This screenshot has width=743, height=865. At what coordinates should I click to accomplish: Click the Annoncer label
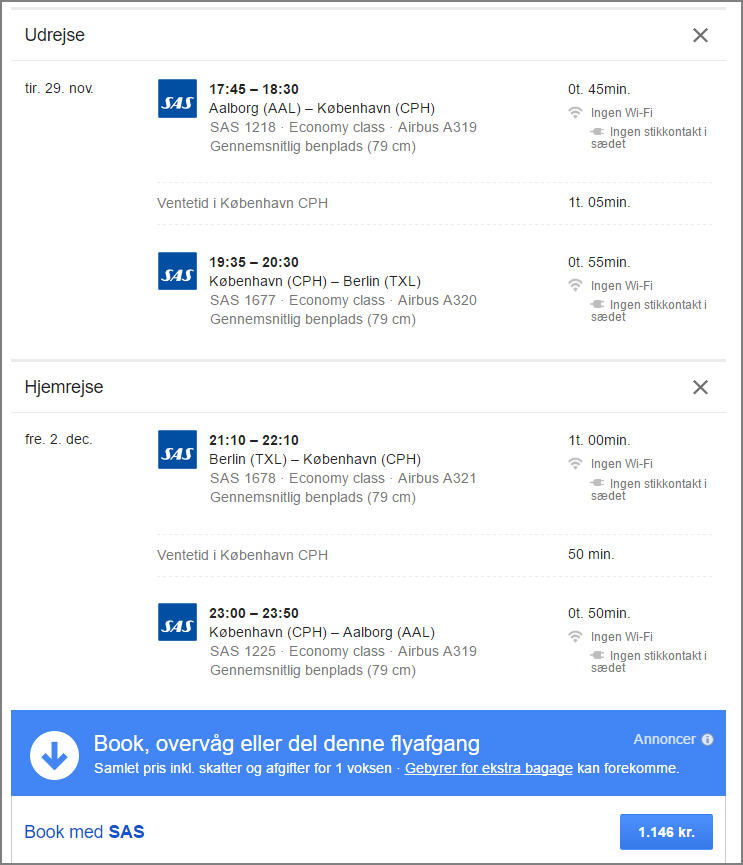coord(664,739)
